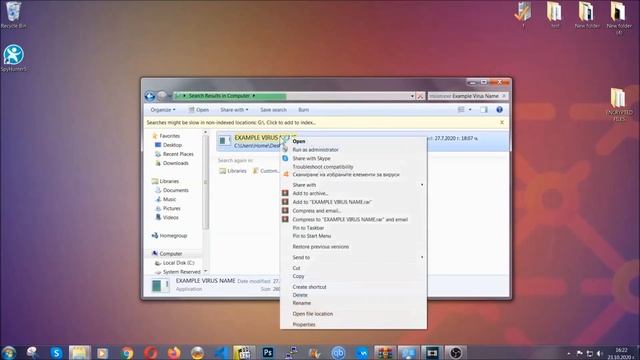Choose Restore previous versions

tap(320, 247)
